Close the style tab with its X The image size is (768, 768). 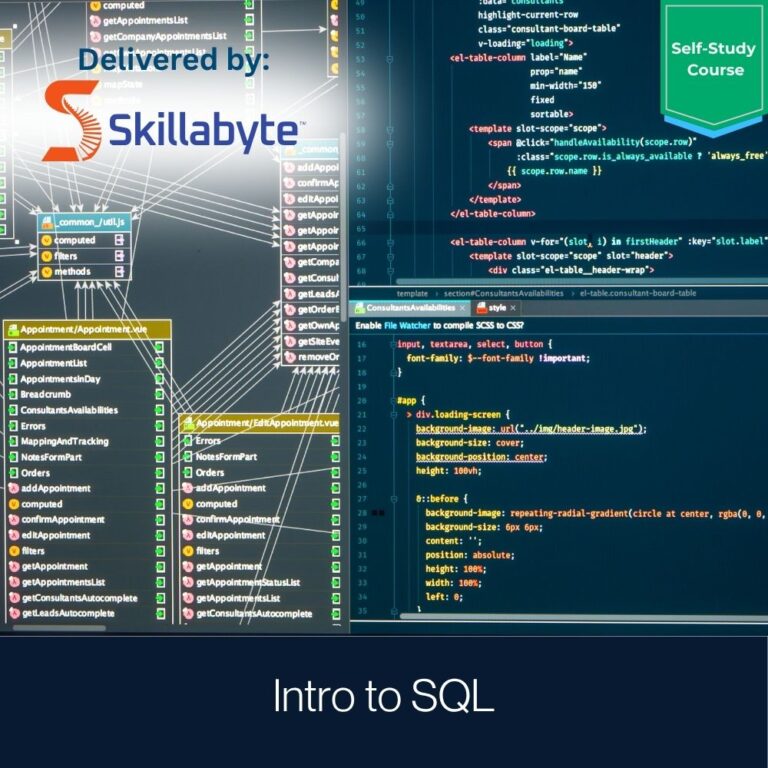(x=513, y=308)
